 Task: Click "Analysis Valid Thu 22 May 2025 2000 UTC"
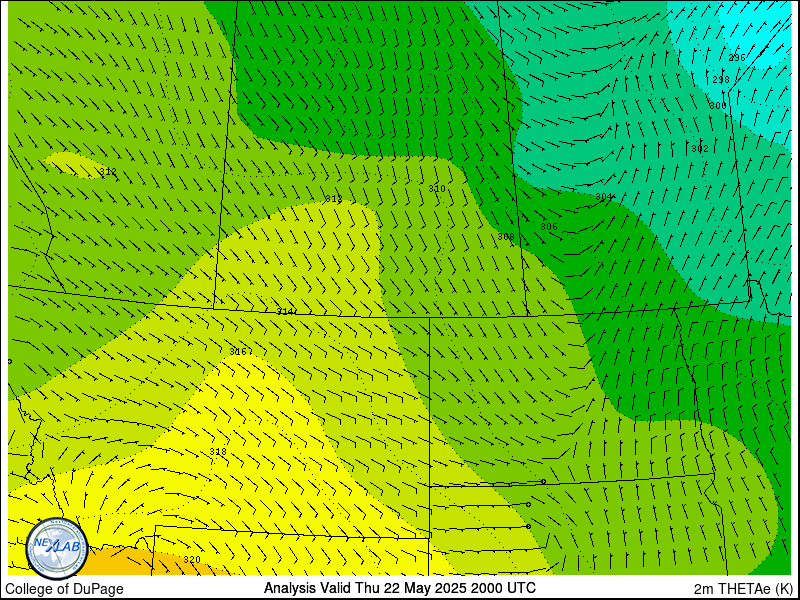pyautogui.click(x=399, y=588)
